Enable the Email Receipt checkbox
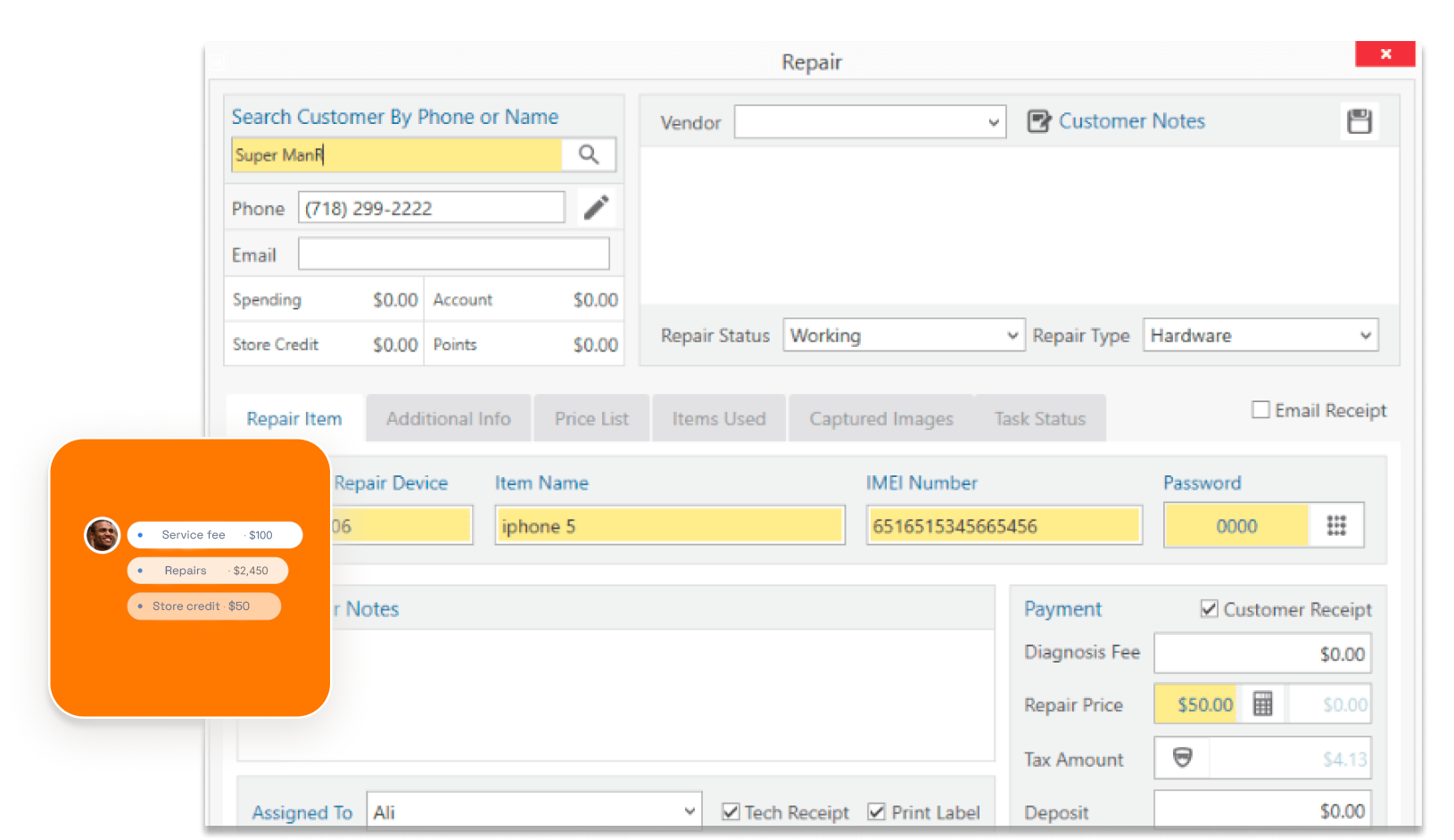Screen dimensions: 1454x840 [1260, 410]
